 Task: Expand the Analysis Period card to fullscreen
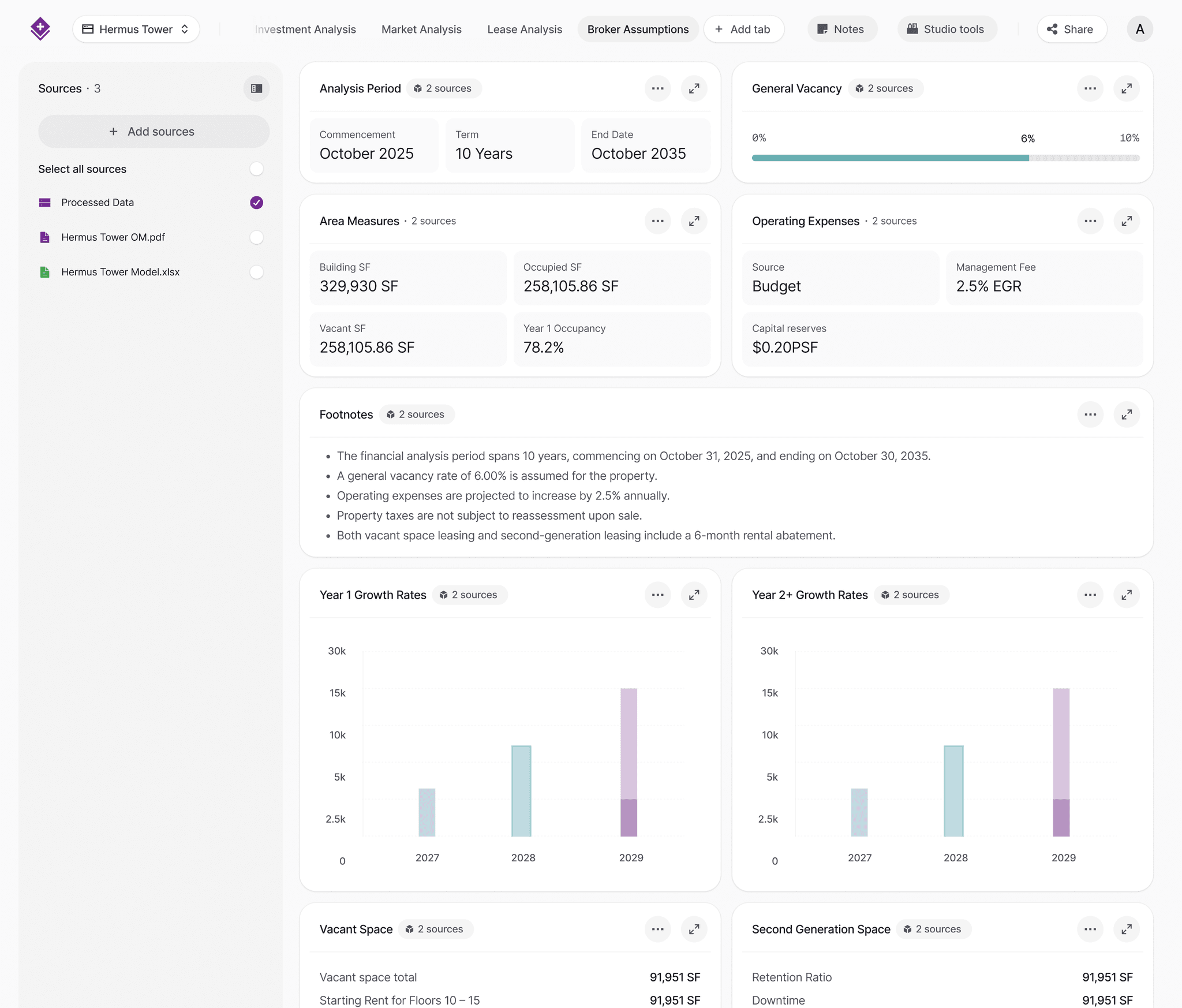(x=694, y=88)
